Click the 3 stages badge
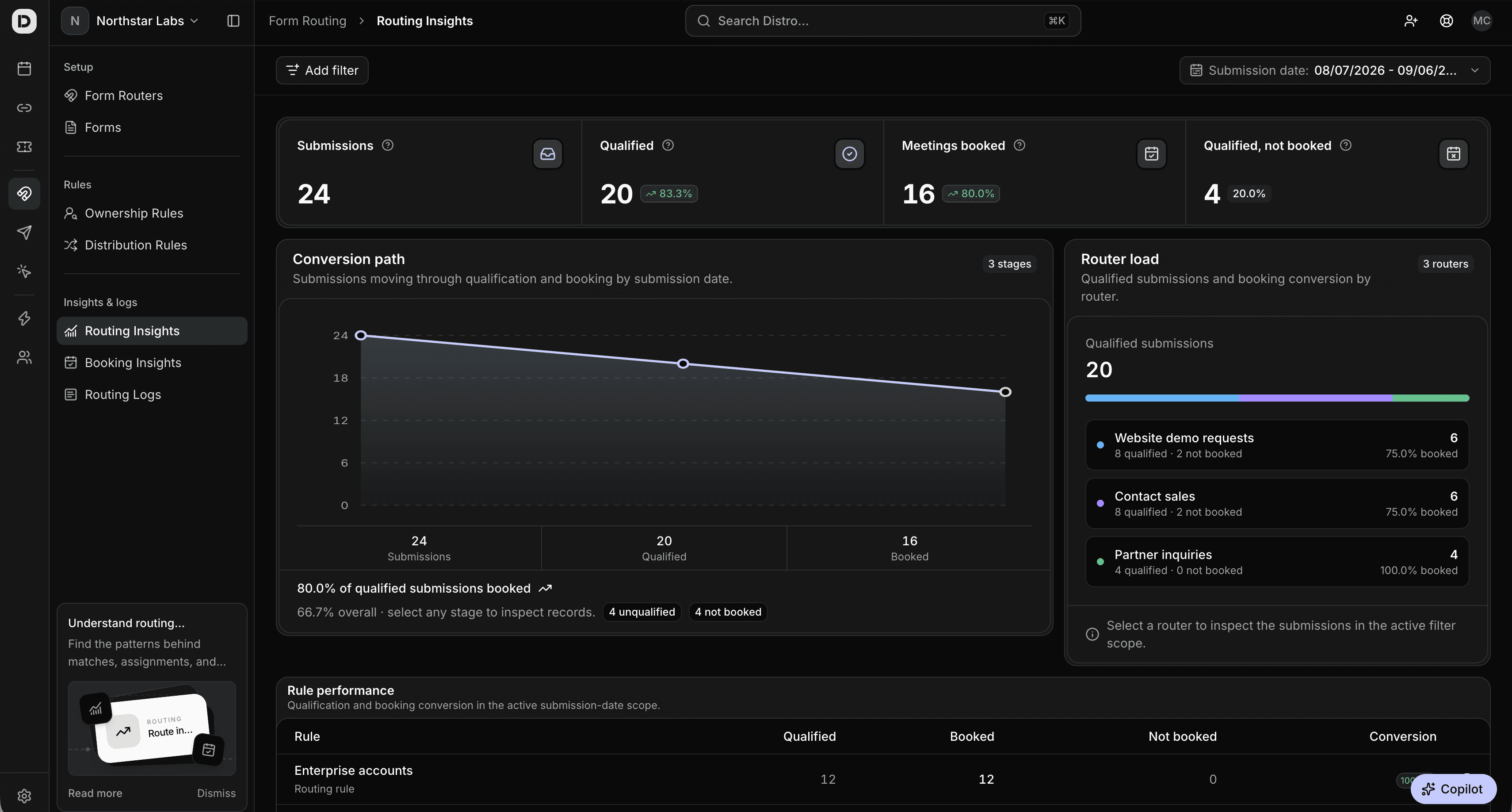Screen dimensions: 1512x812 point(1010,264)
